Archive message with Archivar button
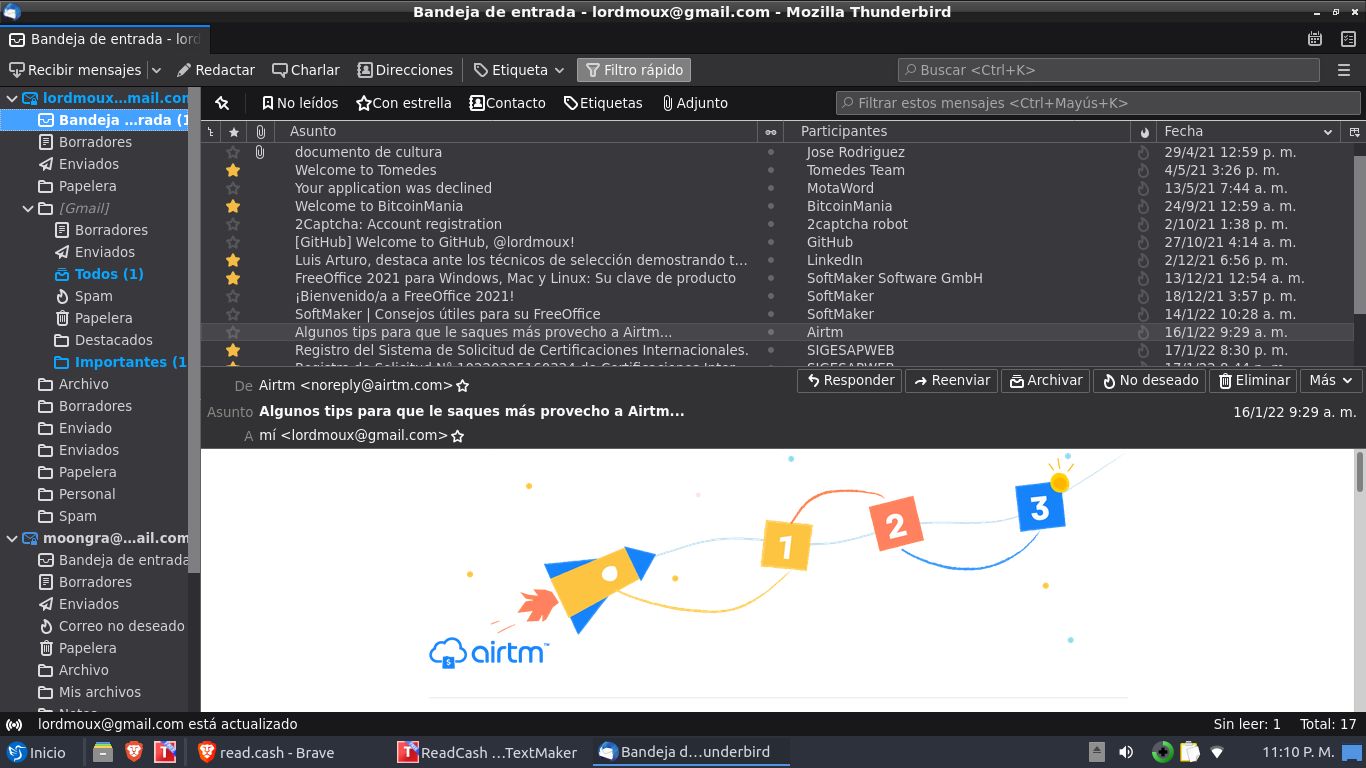The height and width of the screenshot is (768, 1366). (1045, 380)
